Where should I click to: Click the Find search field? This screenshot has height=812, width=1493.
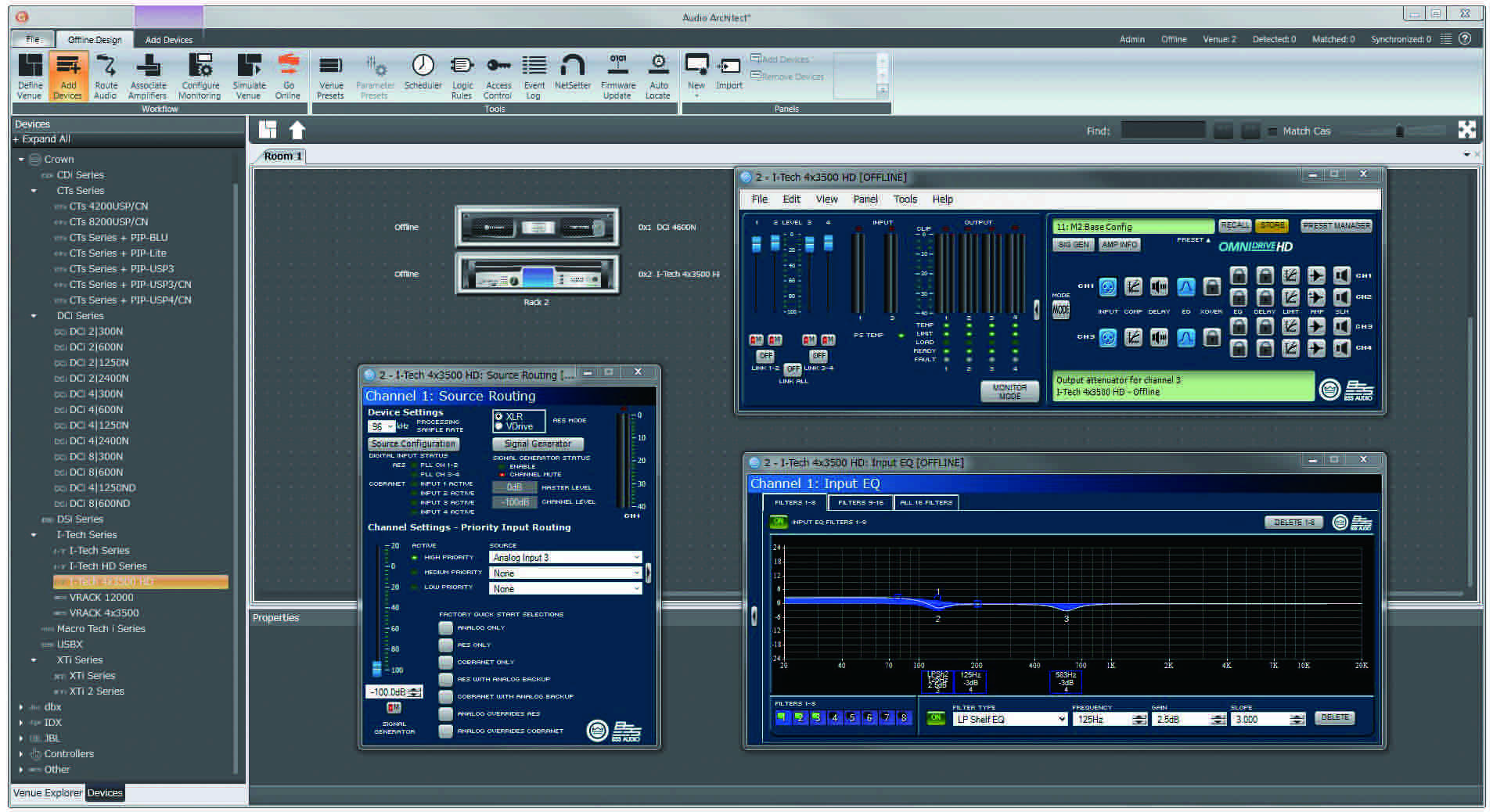click(x=1163, y=130)
